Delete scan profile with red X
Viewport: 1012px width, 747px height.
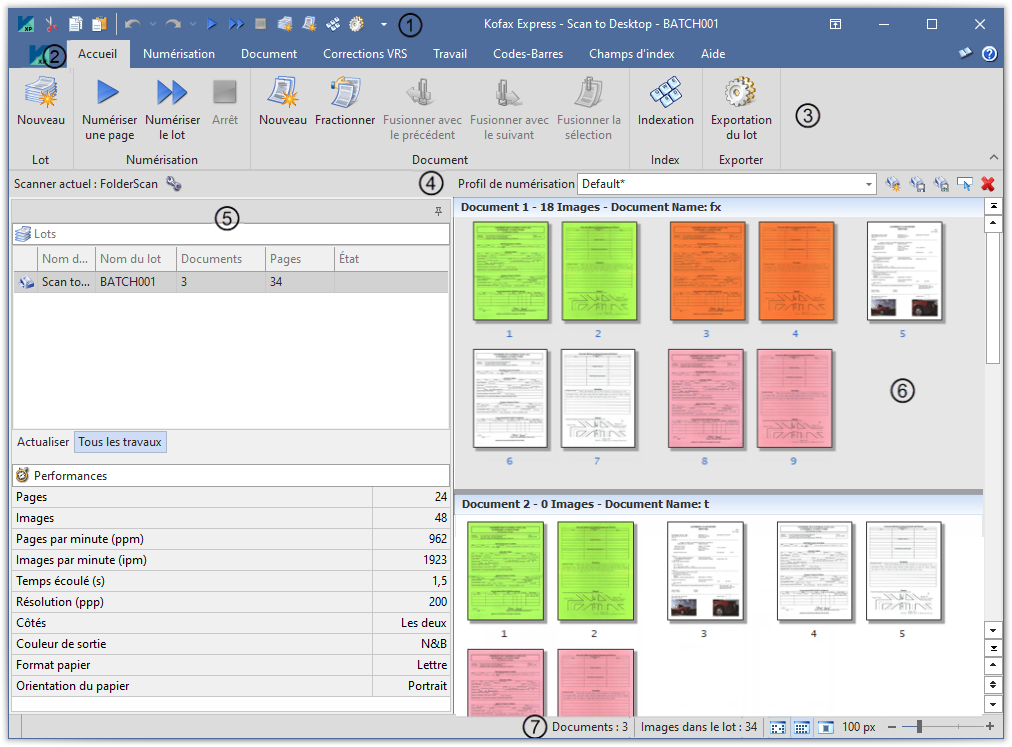tap(988, 184)
